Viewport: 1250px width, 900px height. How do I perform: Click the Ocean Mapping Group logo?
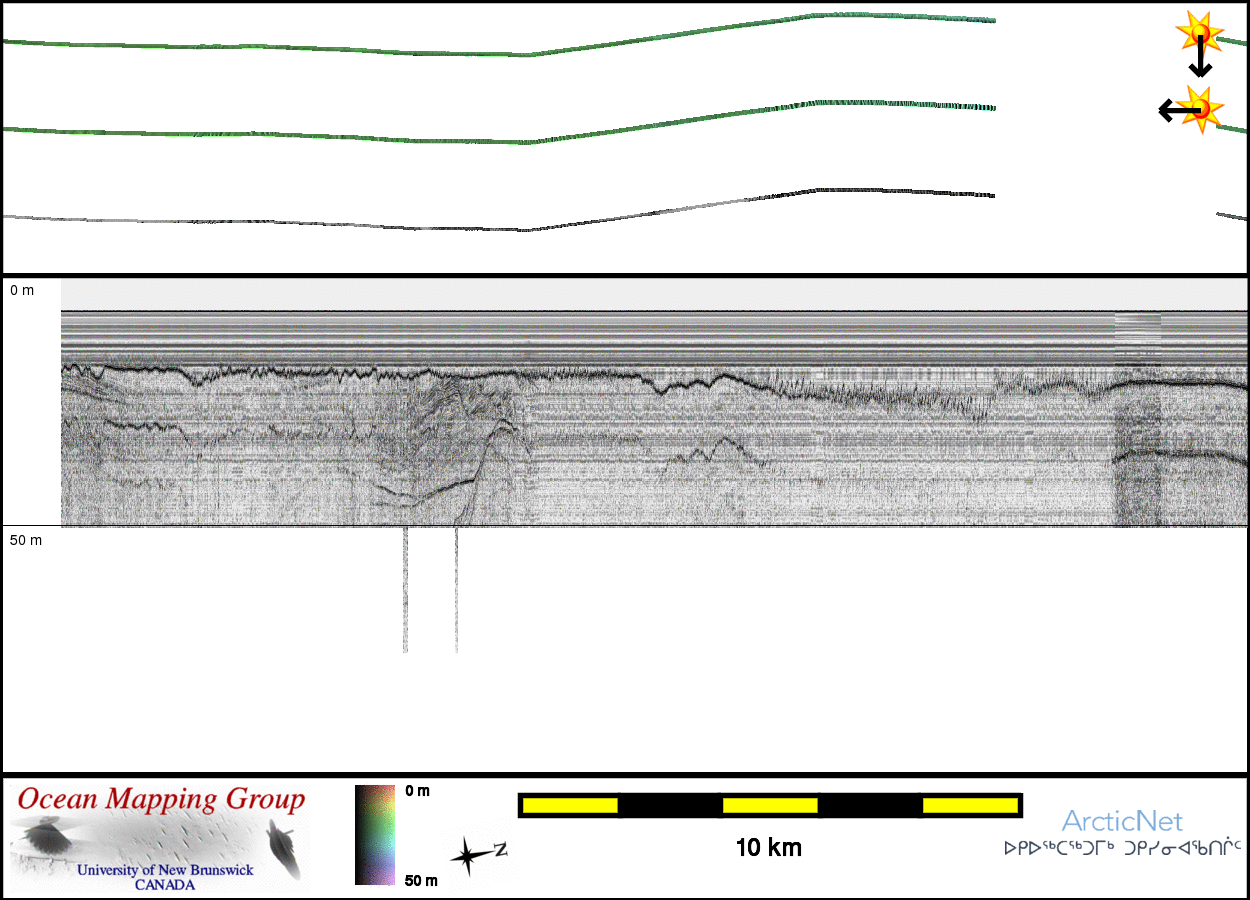pyautogui.click(x=160, y=838)
